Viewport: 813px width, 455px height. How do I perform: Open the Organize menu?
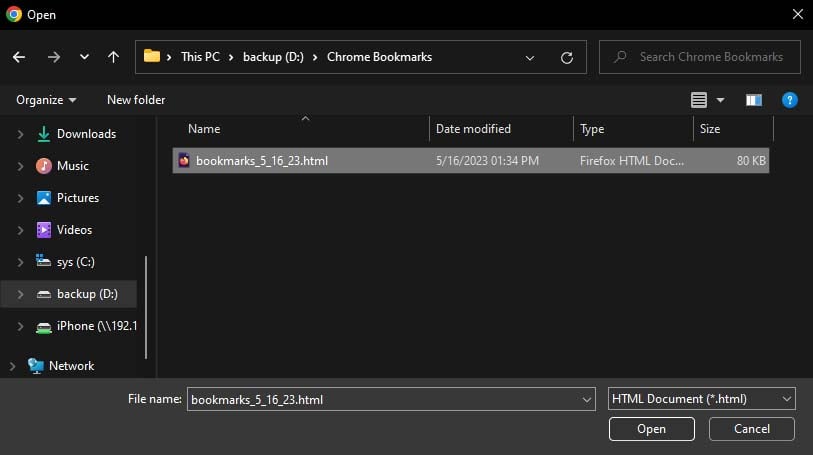[46, 99]
